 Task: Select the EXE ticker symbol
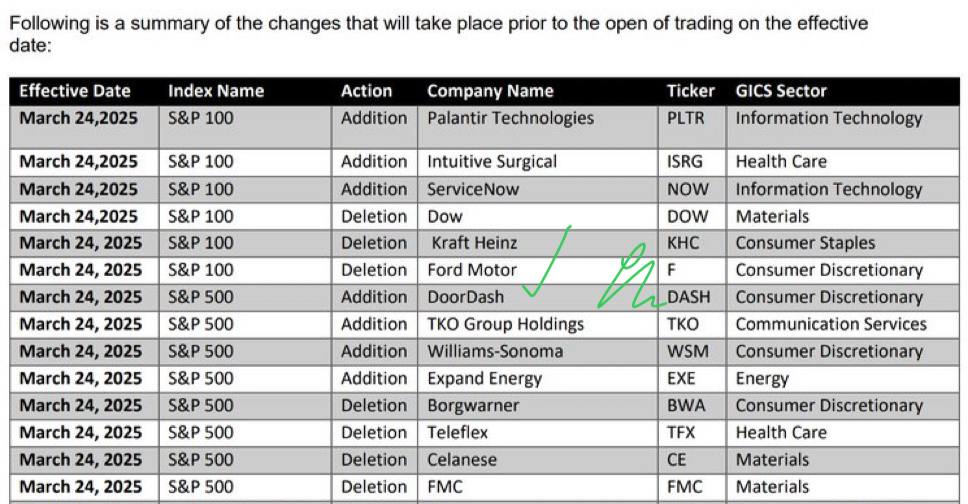681,378
